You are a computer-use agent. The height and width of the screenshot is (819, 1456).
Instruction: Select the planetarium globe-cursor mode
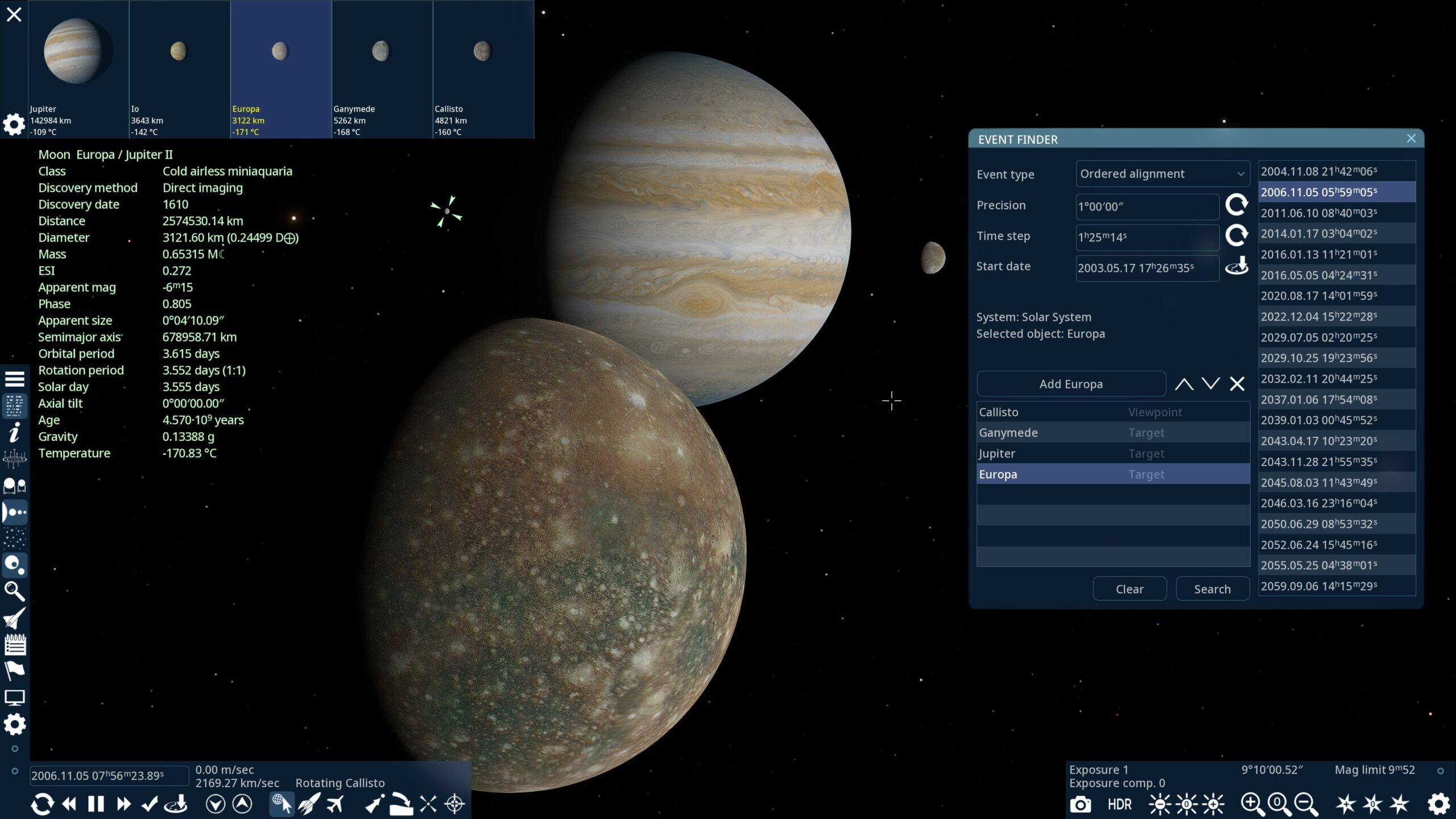click(x=282, y=804)
